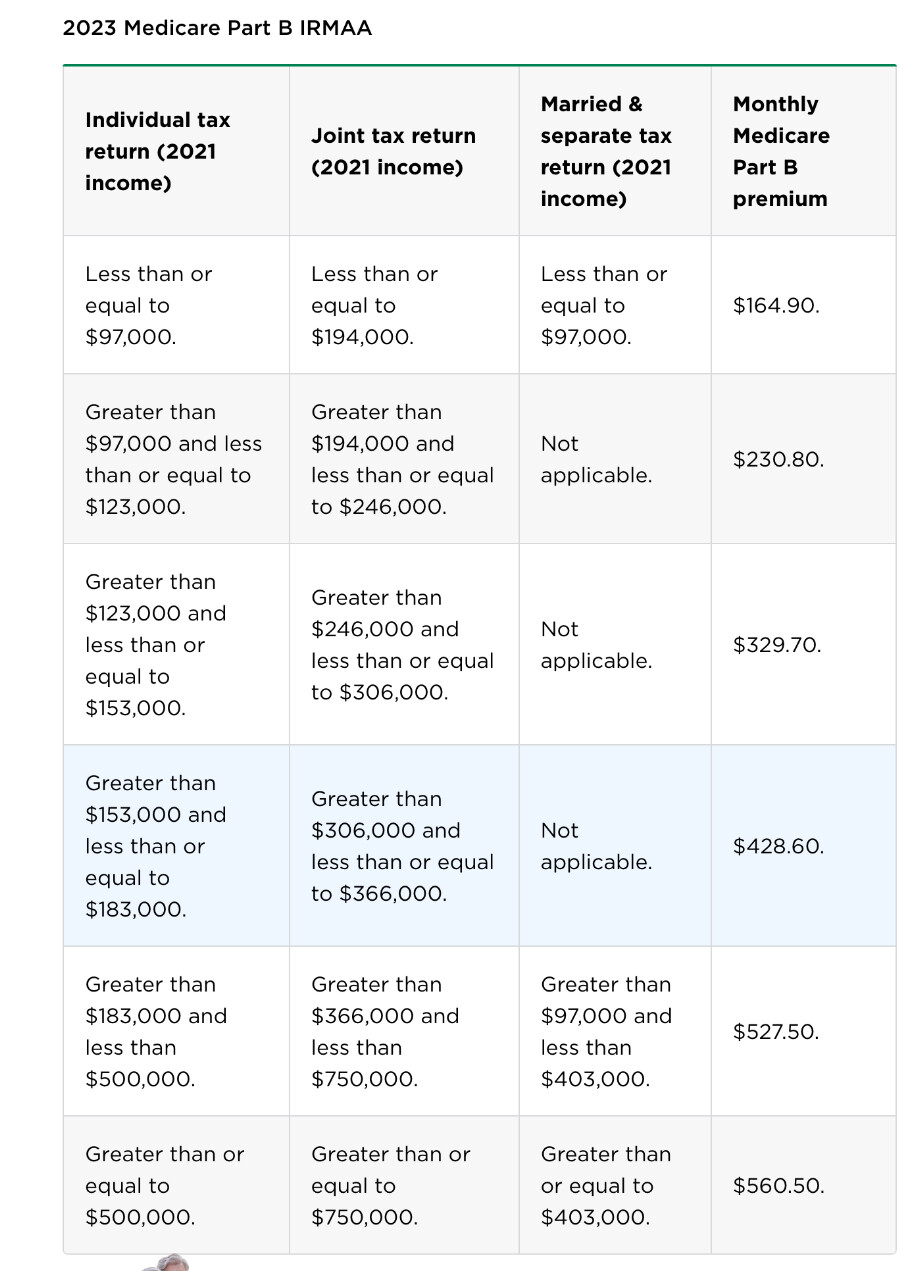Click the $560.50 premium cell
This screenshot has width=915, height=1271.
click(778, 1186)
